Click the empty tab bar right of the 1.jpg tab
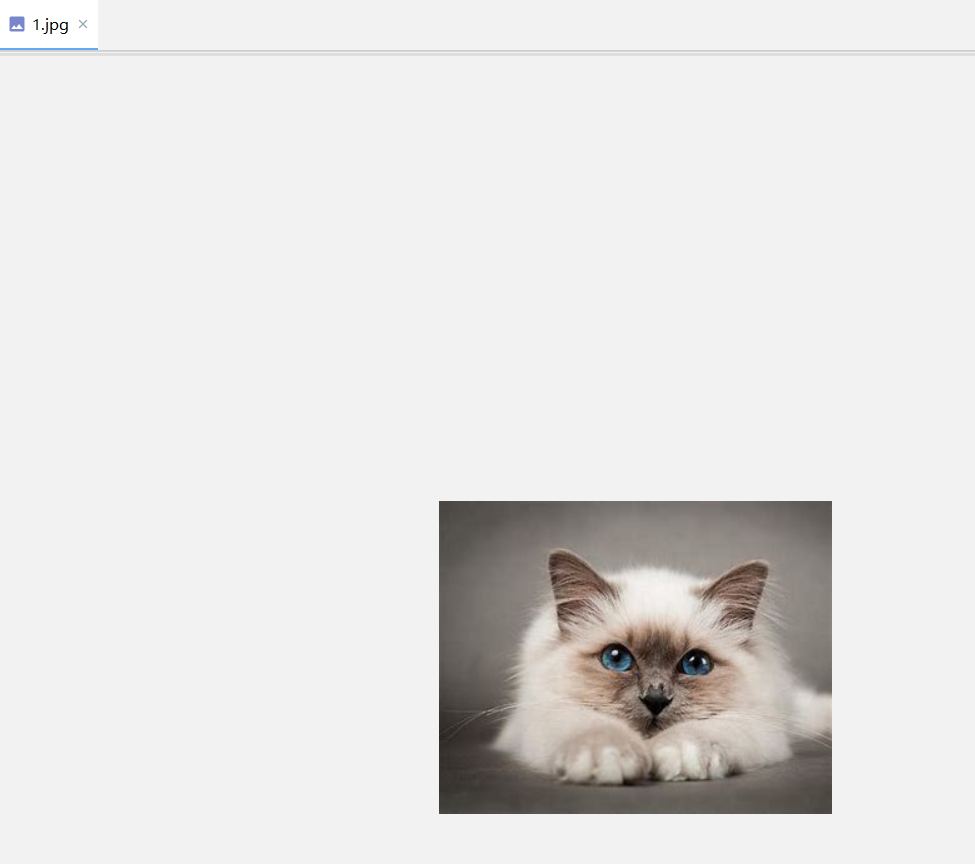The width and height of the screenshot is (975, 864). (x=500, y=25)
